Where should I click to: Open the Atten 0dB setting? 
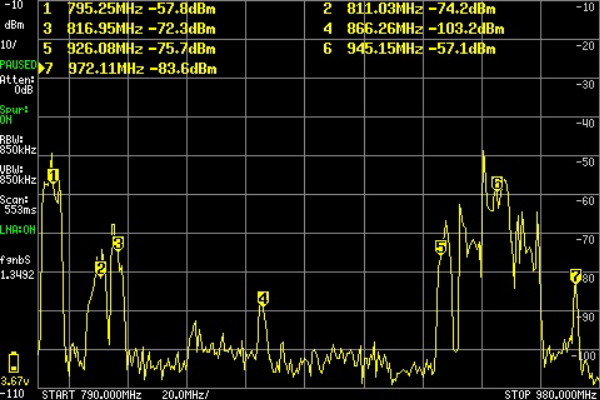17,84
